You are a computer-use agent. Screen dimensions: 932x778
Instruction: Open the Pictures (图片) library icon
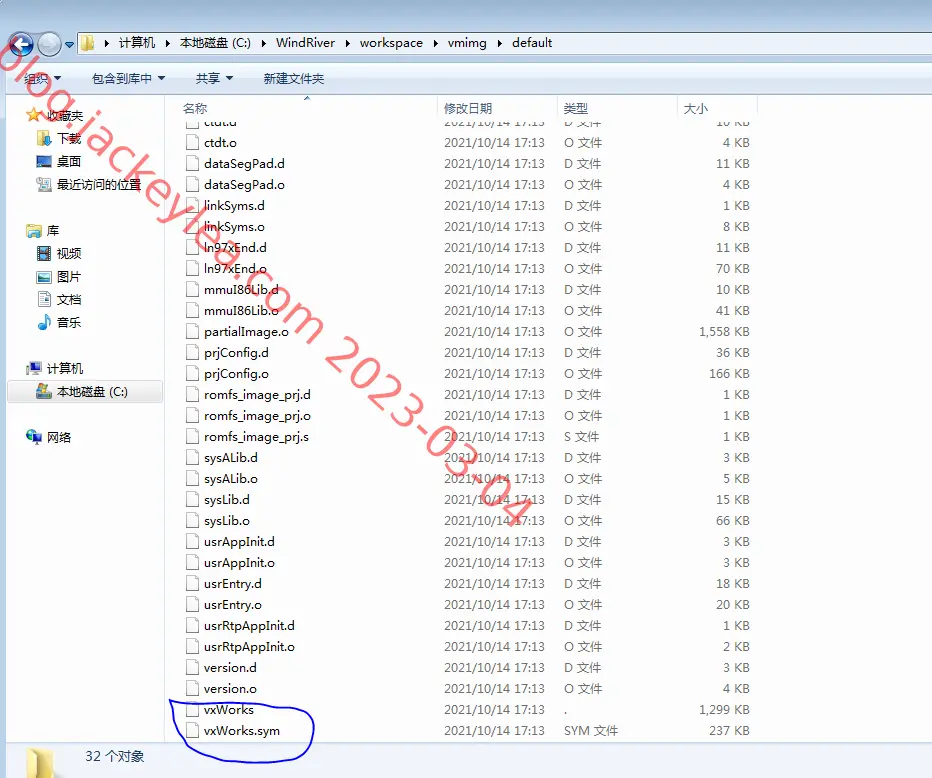coord(44,277)
